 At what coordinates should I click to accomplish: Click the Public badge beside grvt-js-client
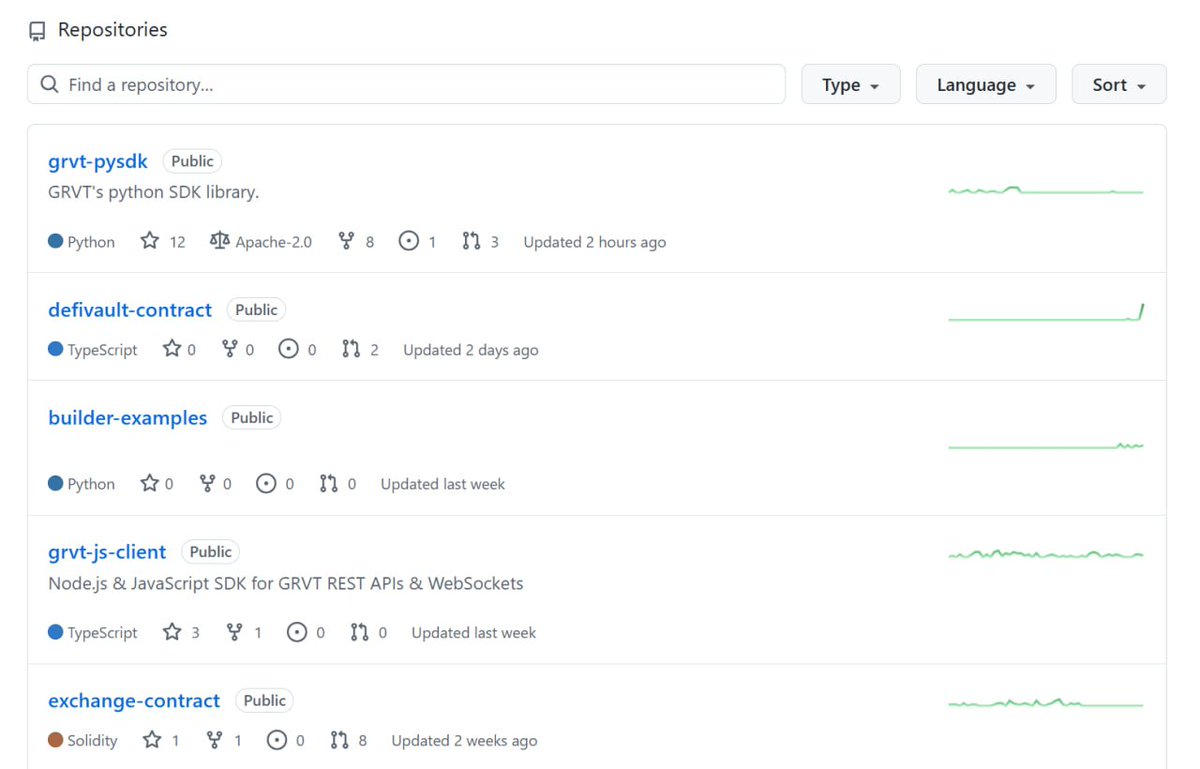pyautogui.click(x=210, y=552)
